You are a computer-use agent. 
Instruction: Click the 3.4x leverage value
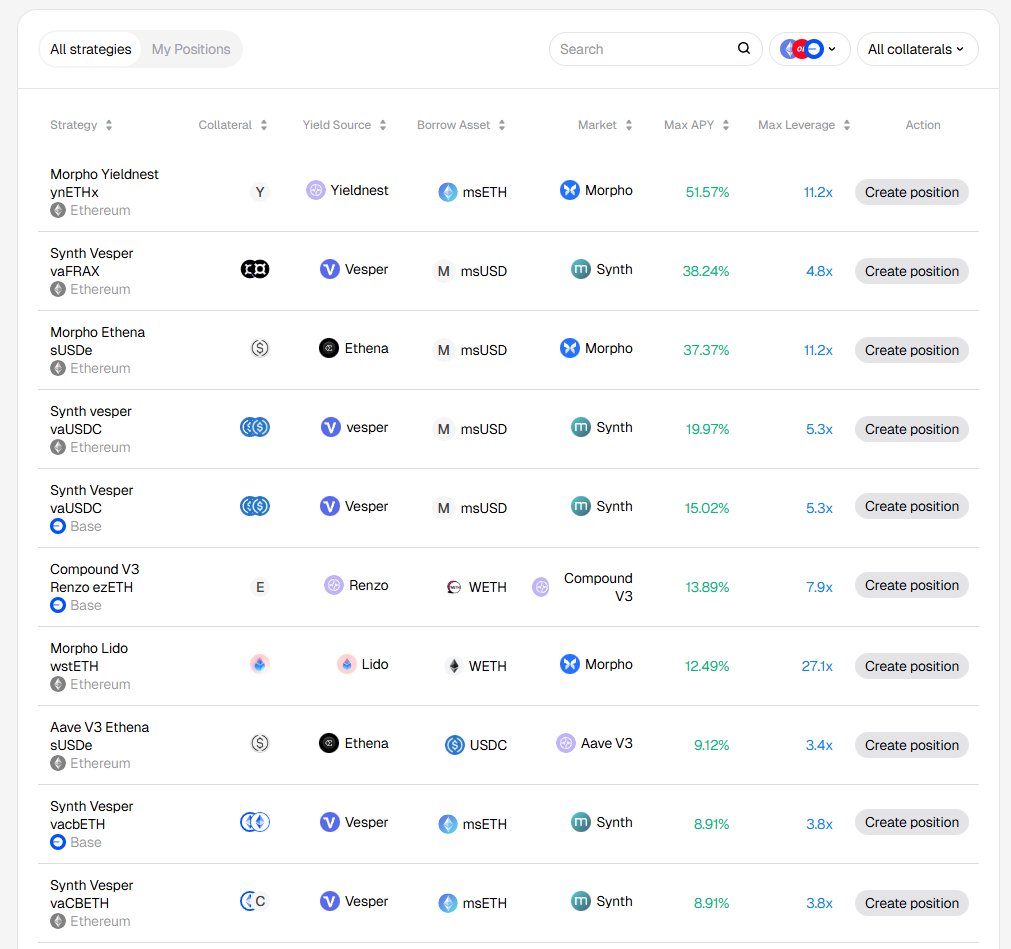(819, 745)
